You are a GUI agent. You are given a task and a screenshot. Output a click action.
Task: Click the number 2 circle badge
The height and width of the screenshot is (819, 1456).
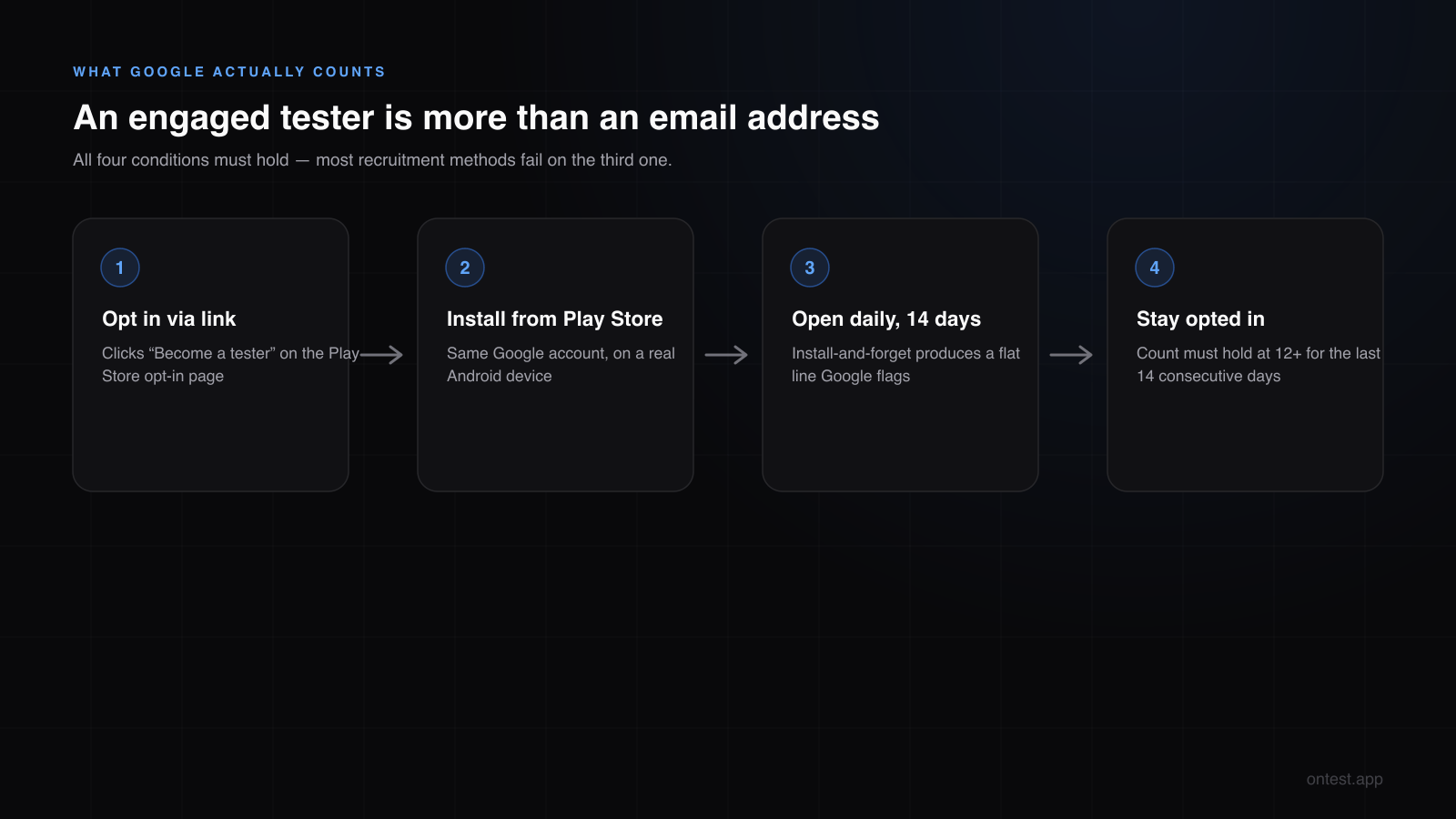tap(465, 268)
